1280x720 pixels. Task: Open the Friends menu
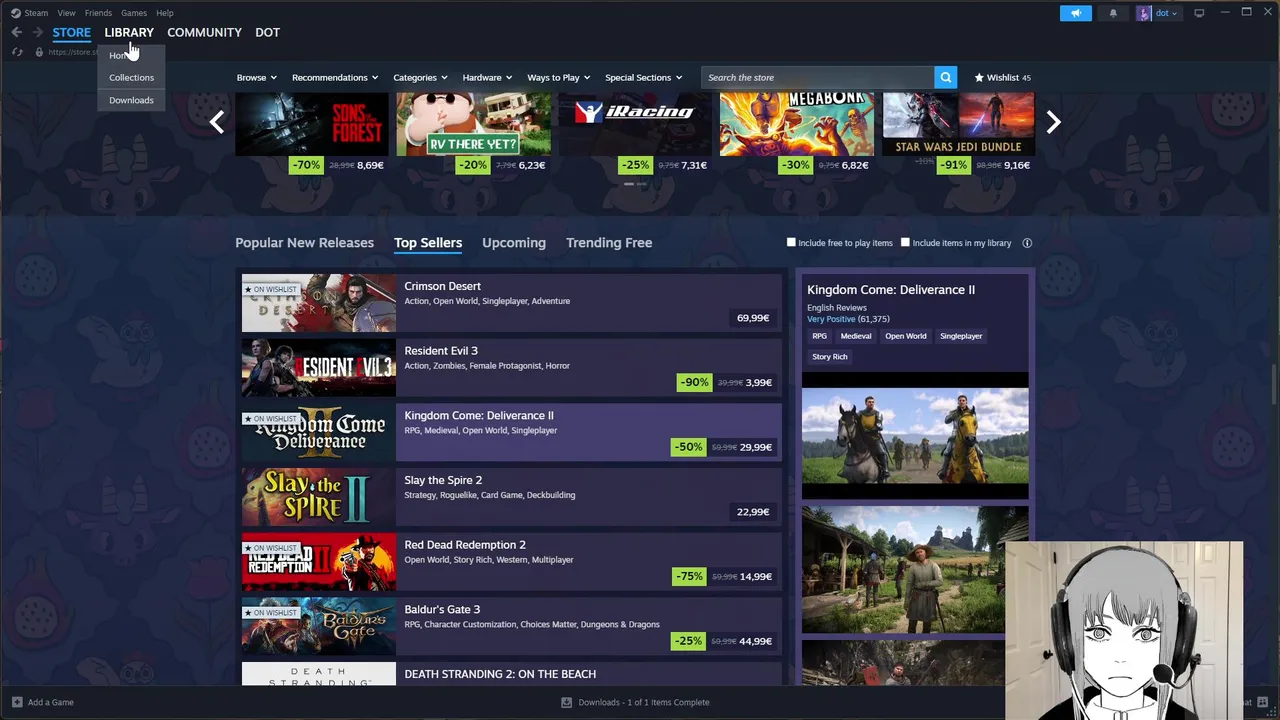point(98,13)
